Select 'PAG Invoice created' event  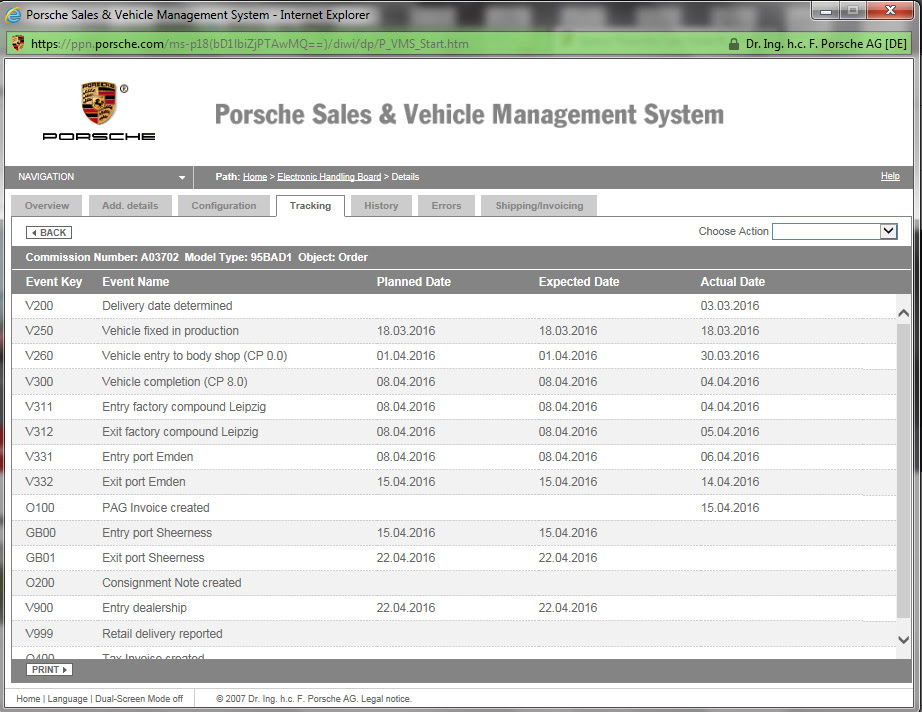click(x=155, y=507)
